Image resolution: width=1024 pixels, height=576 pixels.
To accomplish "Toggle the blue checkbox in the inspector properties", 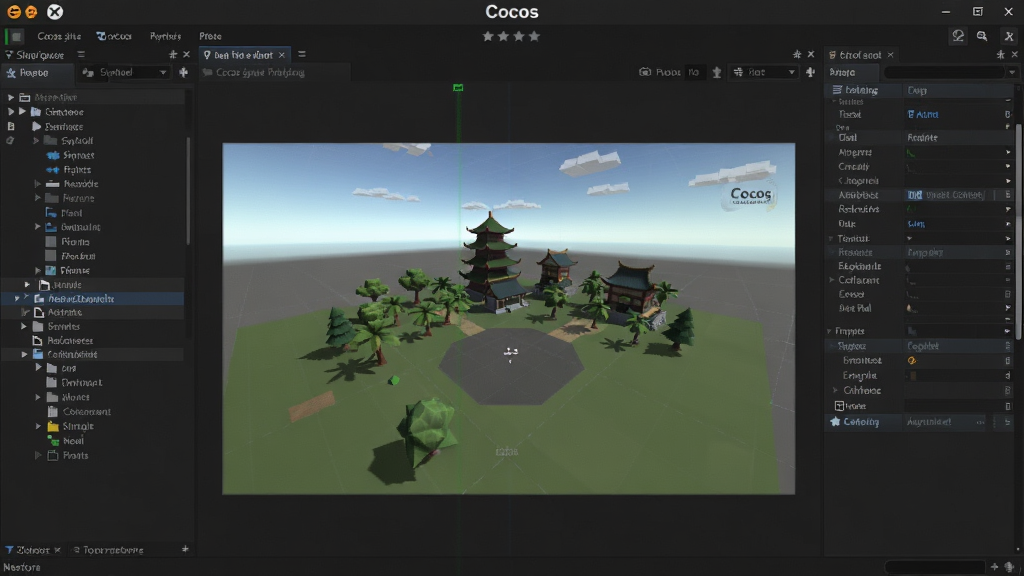I will coord(914,195).
